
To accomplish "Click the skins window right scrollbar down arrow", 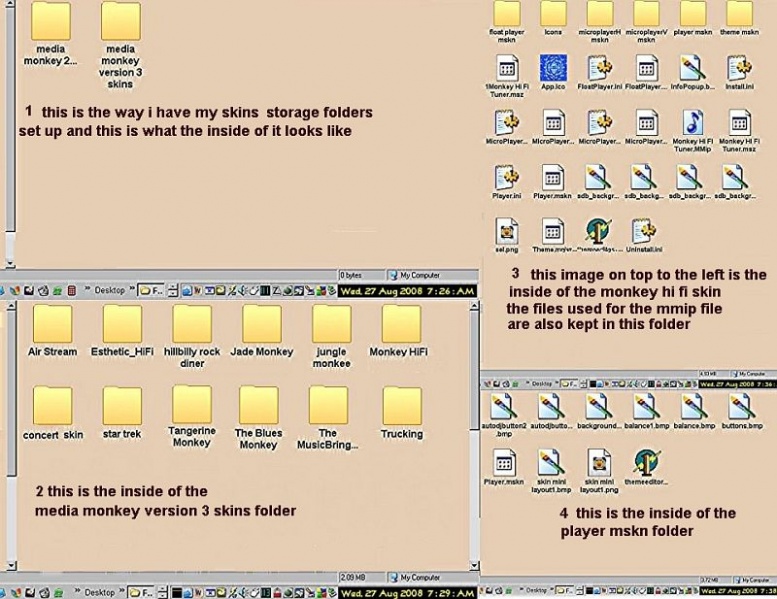I will pos(474,565).
